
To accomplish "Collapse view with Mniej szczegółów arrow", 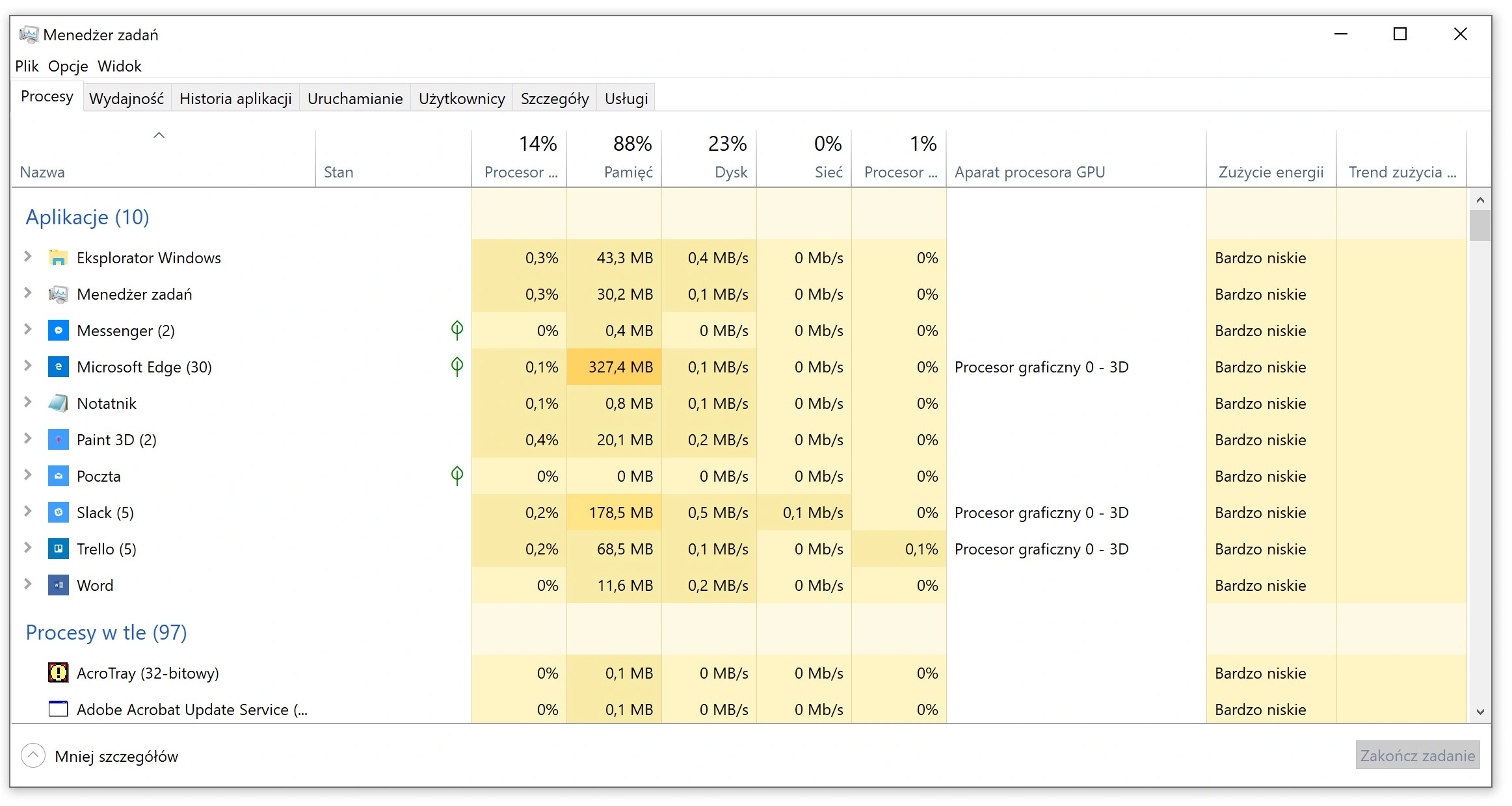I will [x=33, y=755].
